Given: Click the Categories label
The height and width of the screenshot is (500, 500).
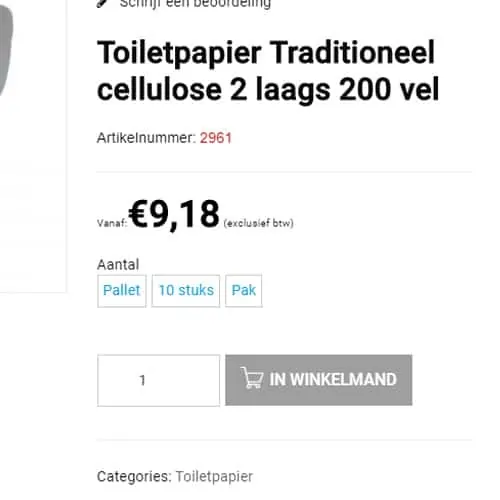Looking at the screenshot, I should (x=134, y=476).
